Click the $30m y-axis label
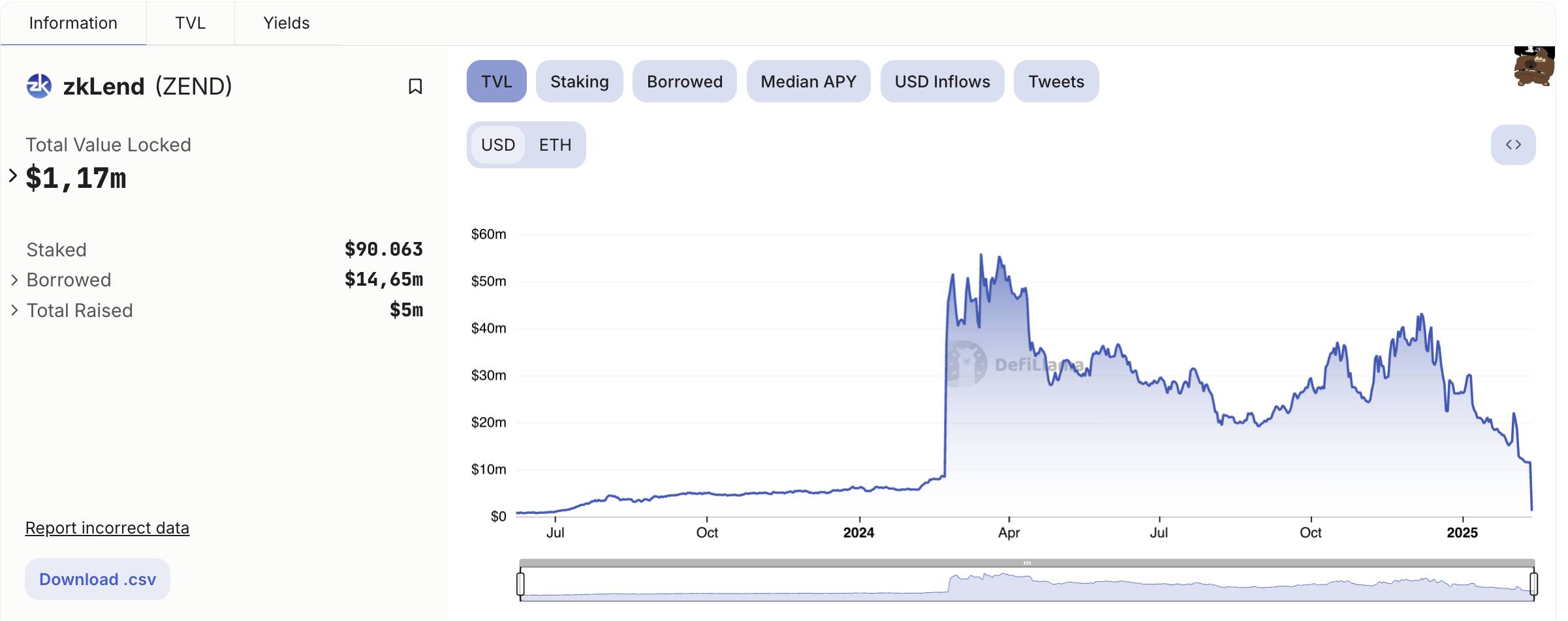Screen dimensions: 1568x621 click(489, 375)
